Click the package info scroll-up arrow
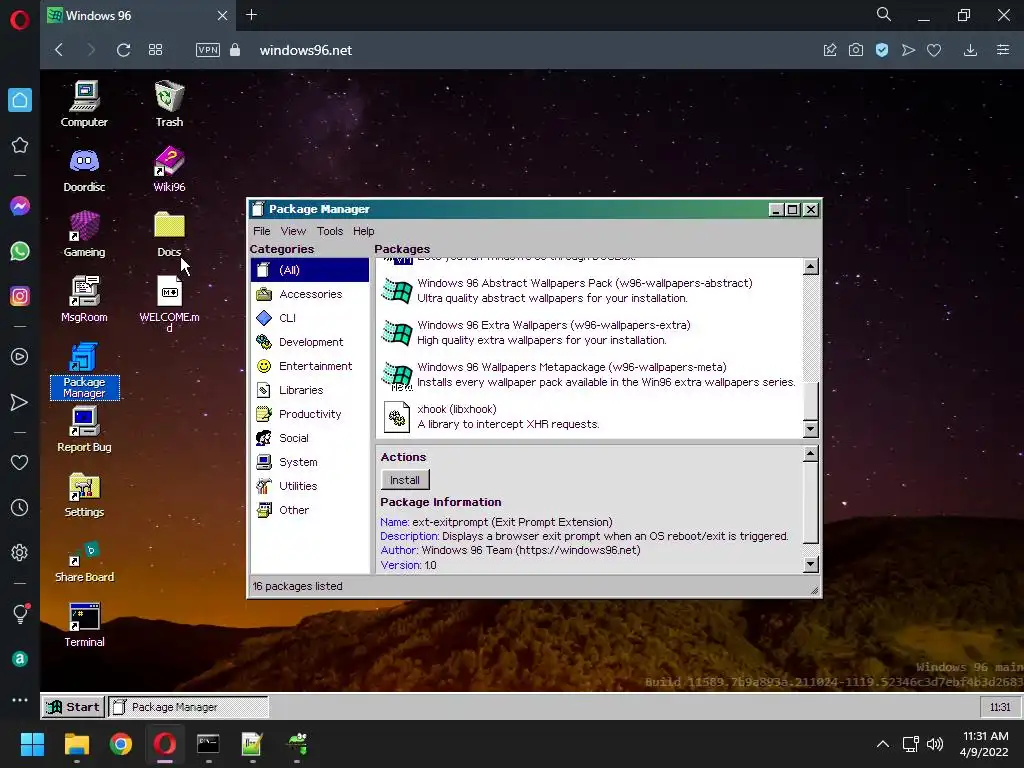Image resolution: width=1024 pixels, height=768 pixels. point(810,454)
